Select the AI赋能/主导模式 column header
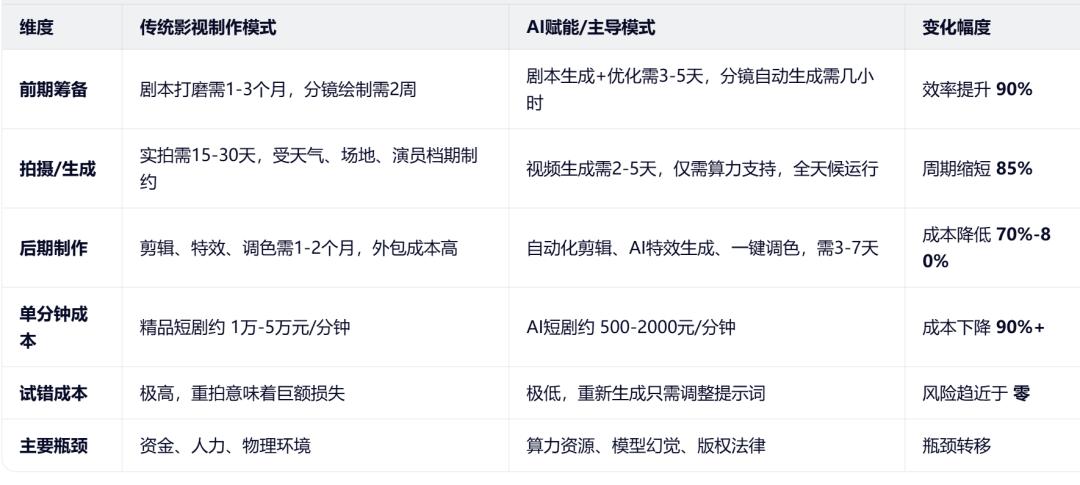Viewport: 1080px width, 485px height. [591, 28]
